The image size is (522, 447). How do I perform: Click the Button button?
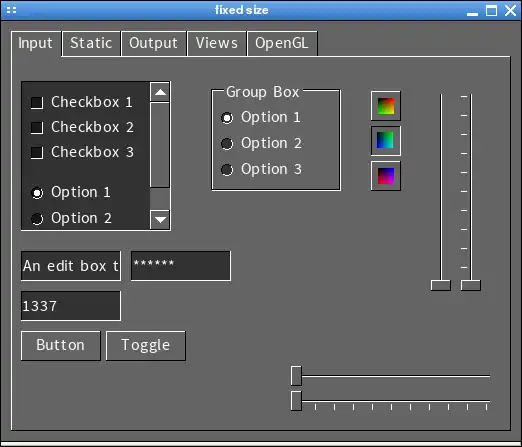click(x=61, y=346)
